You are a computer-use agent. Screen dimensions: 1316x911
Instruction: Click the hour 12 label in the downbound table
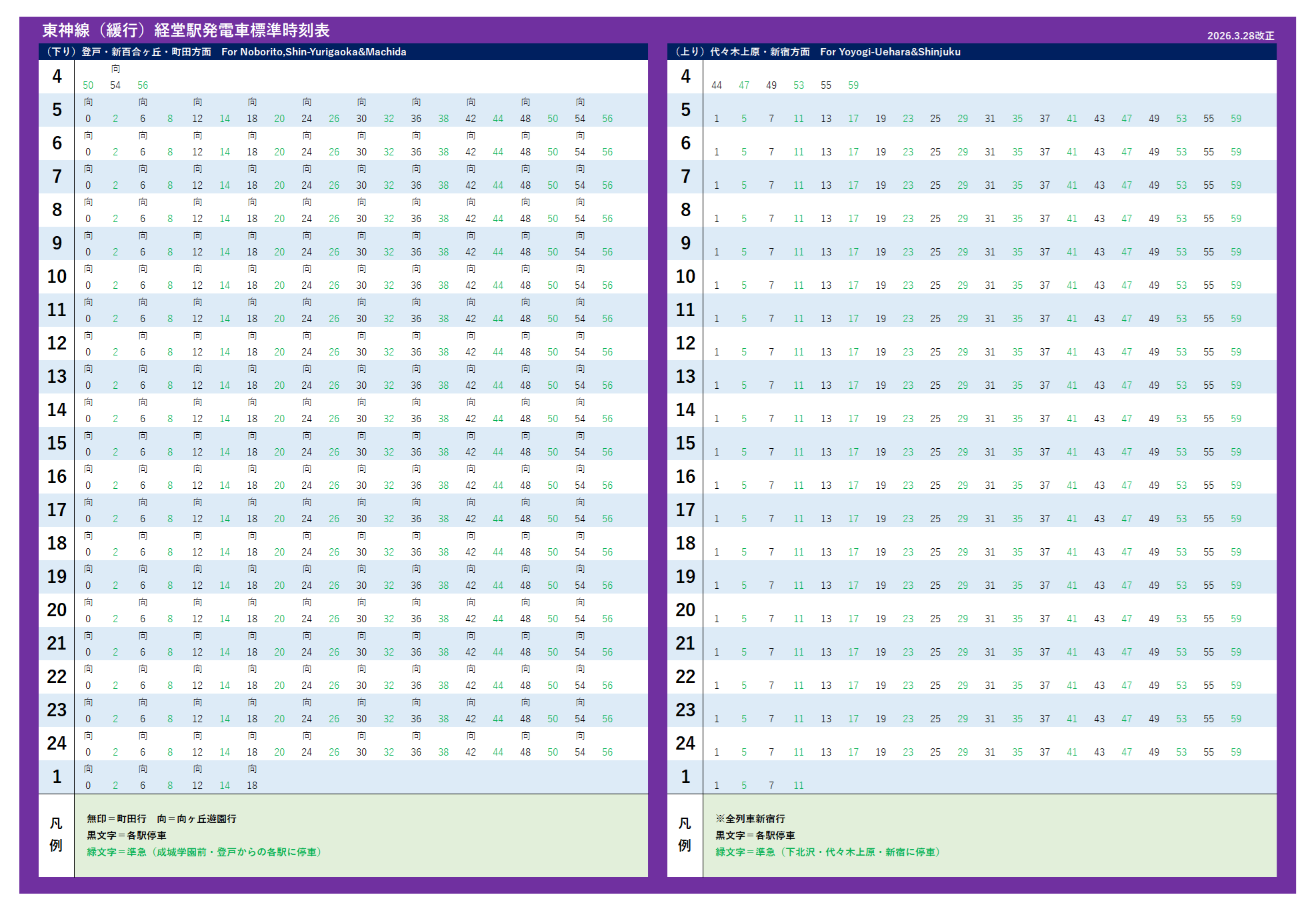(57, 343)
